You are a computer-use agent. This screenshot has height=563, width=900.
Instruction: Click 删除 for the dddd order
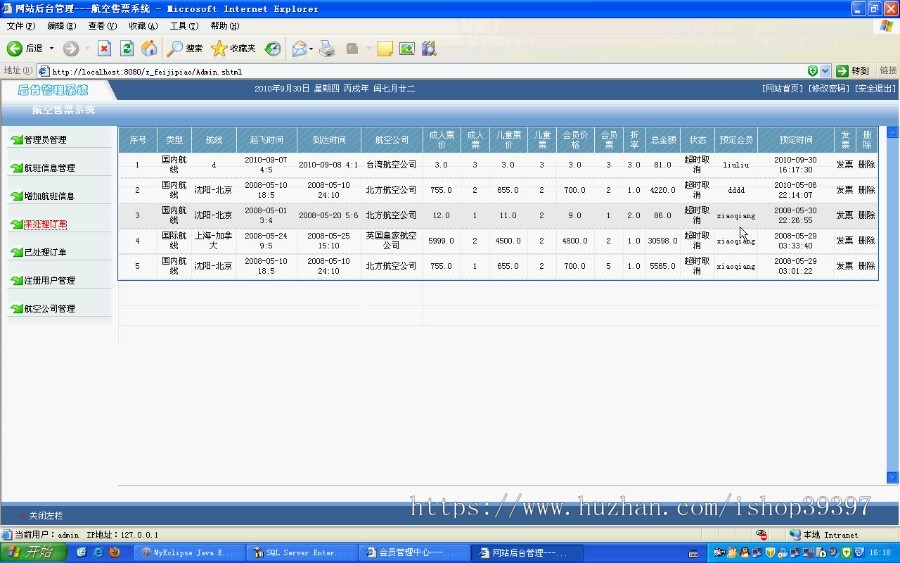coord(867,190)
